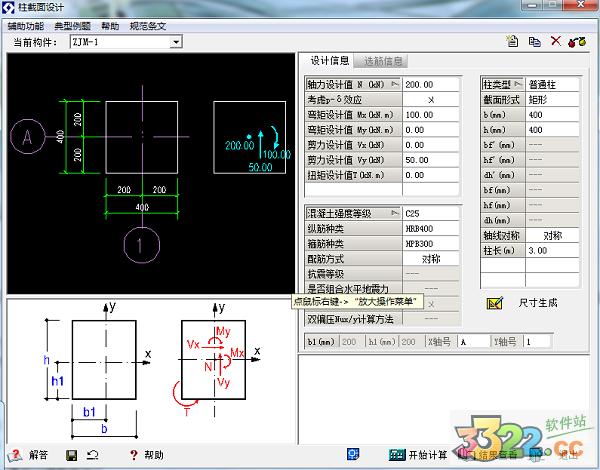
Task: Switch to the 设计信息 tab
Action: (x=329, y=60)
